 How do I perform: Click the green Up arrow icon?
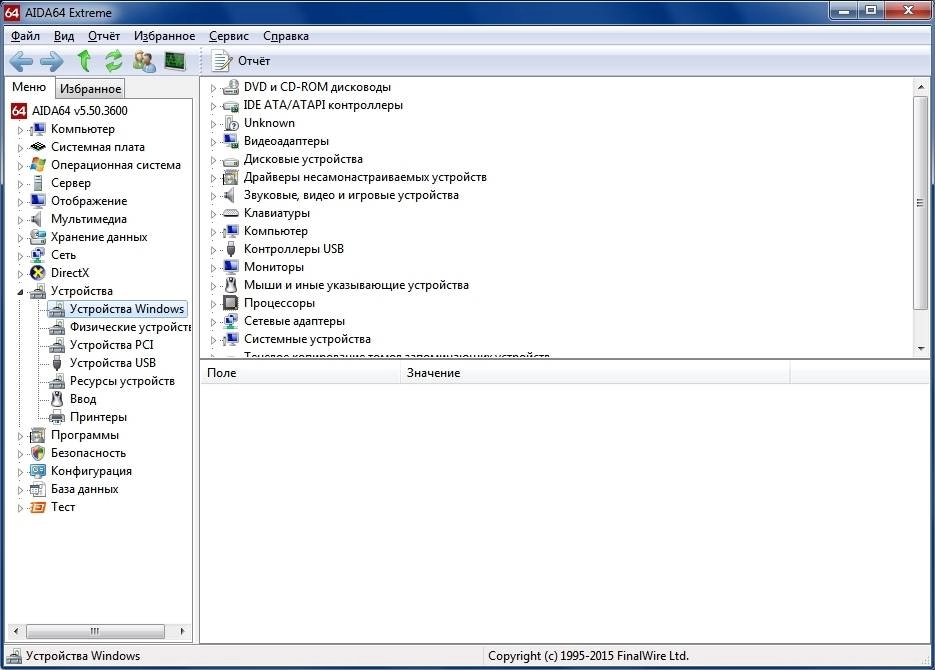[x=85, y=61]
